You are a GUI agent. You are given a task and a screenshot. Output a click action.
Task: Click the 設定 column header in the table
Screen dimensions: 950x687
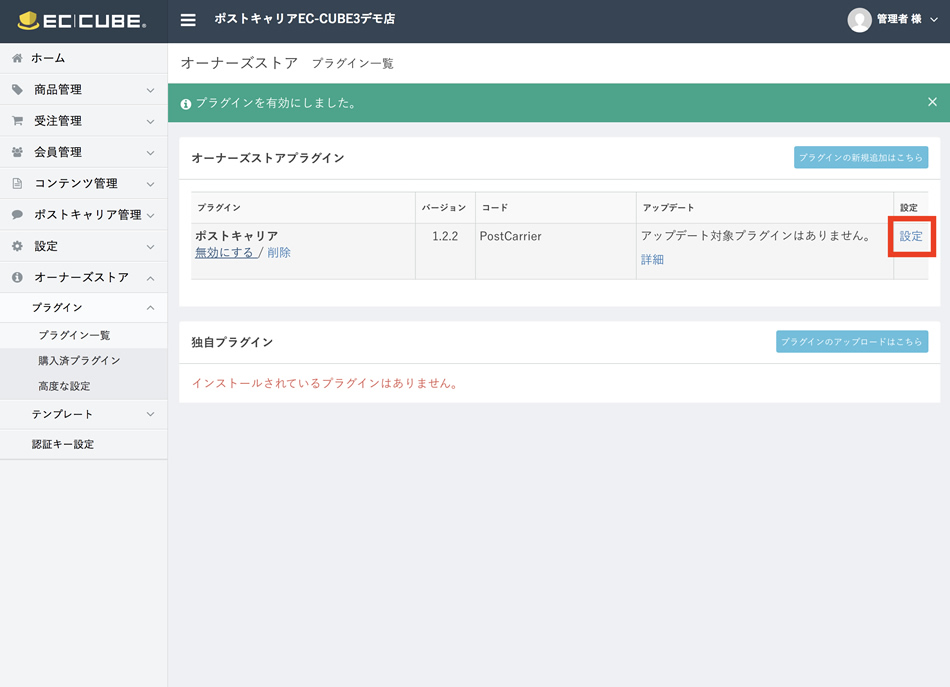point(909,208)
